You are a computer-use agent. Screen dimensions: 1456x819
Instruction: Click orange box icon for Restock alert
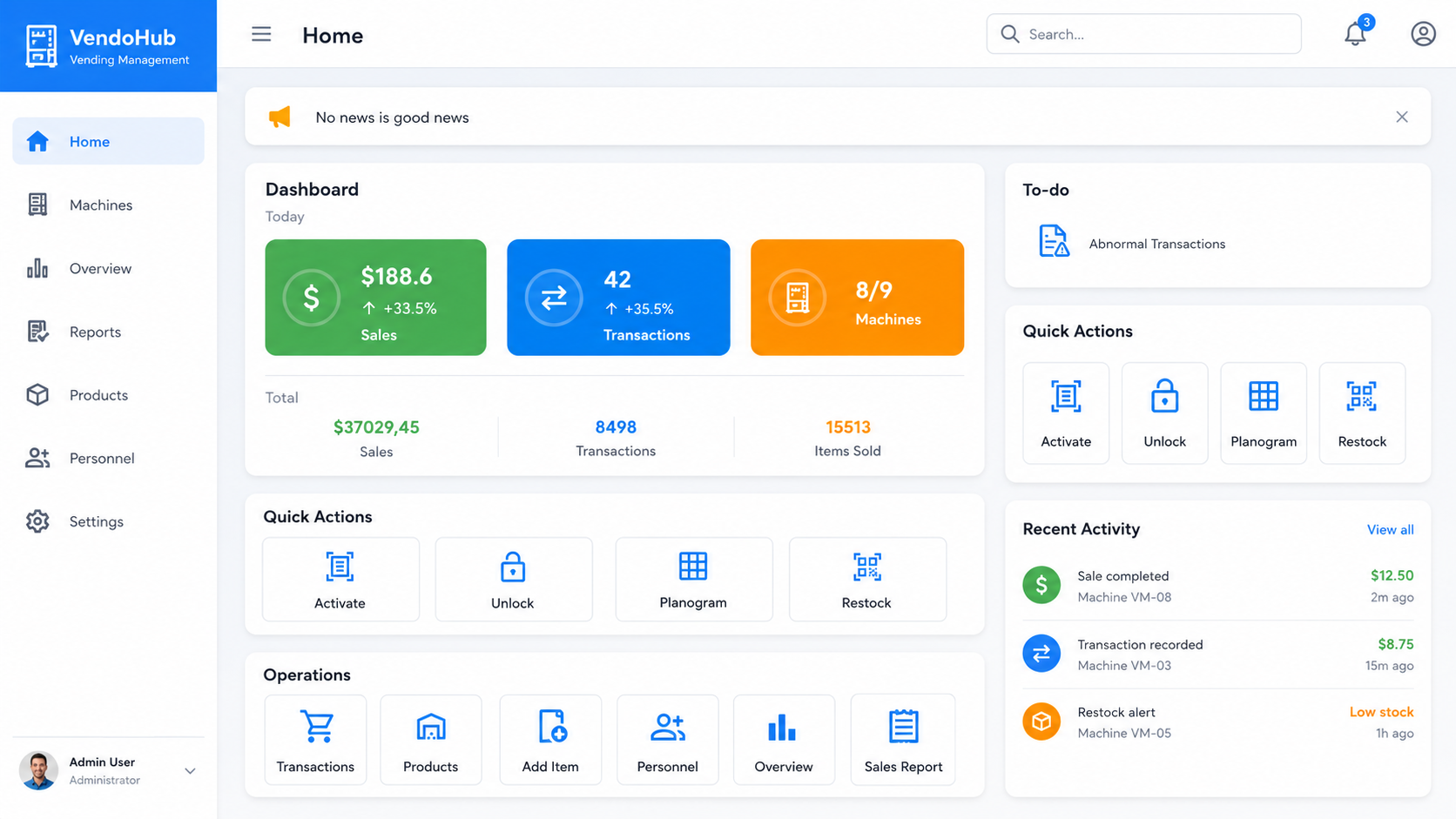pos(1041,722)
